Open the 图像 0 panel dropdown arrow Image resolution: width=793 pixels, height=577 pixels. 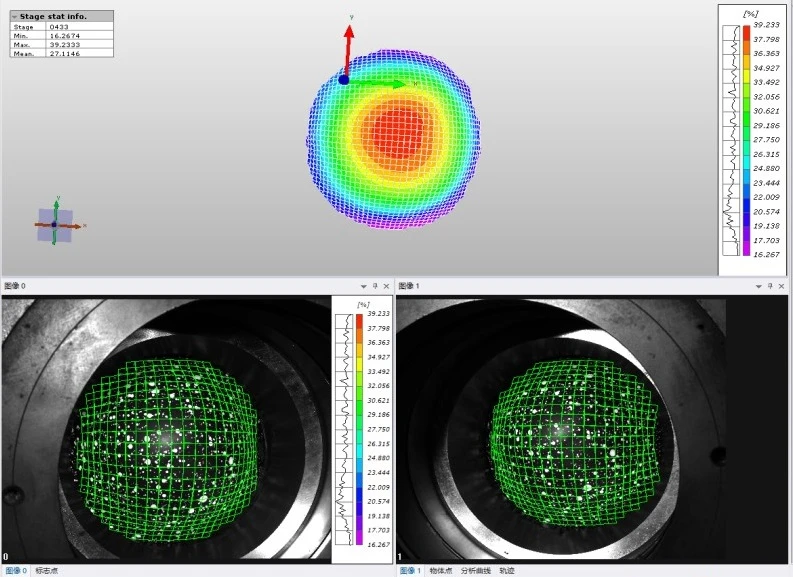363,286
